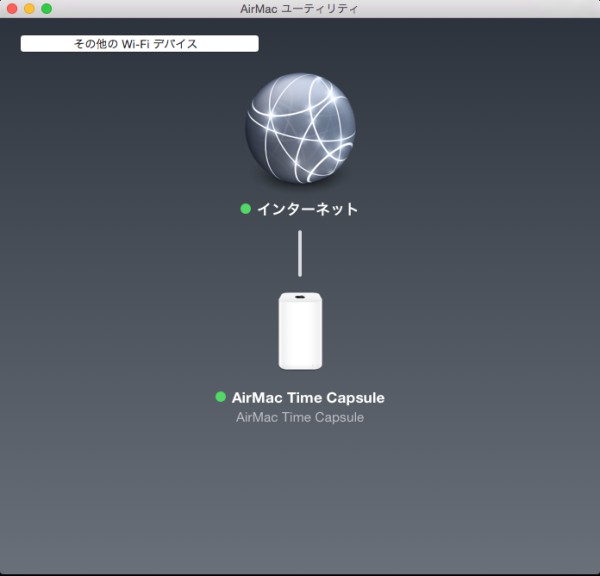Select the AirMac Time Capsule device icon
The height and width of the screenshot is (576, 600).
(x=300, y=331)
